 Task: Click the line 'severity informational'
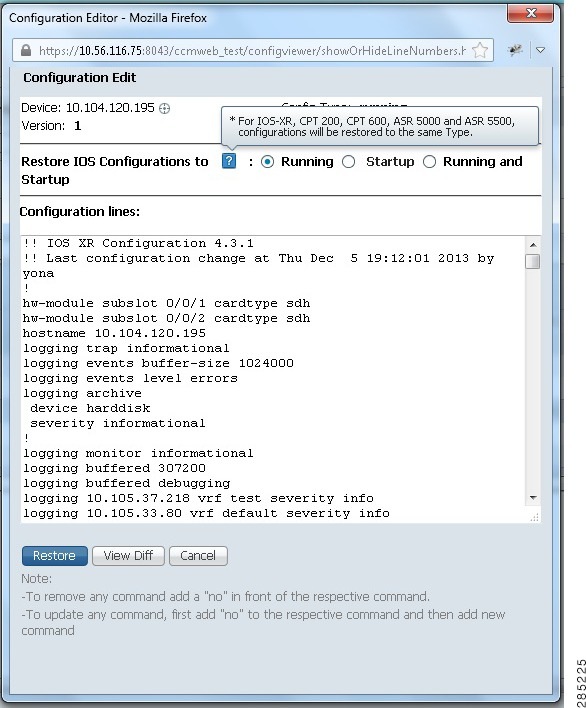tap(118, 423)
